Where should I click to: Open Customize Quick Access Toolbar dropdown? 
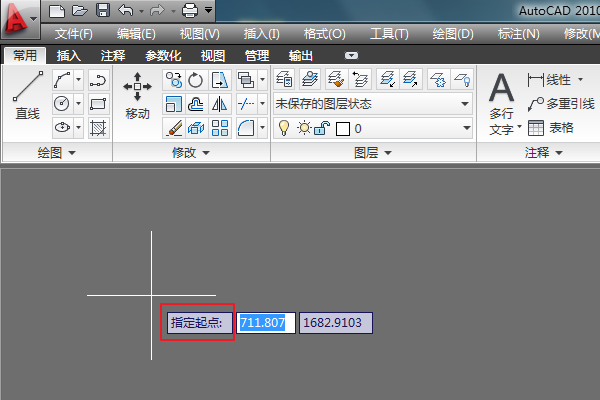pos(208,10)
